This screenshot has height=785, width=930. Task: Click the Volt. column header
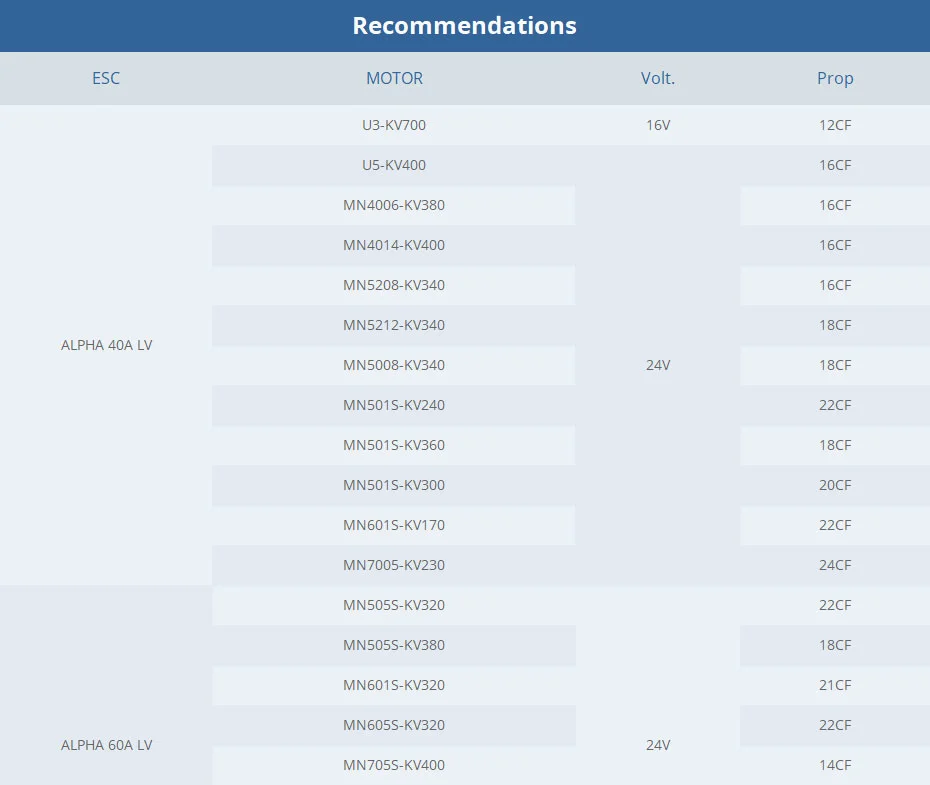pos(658,78)
